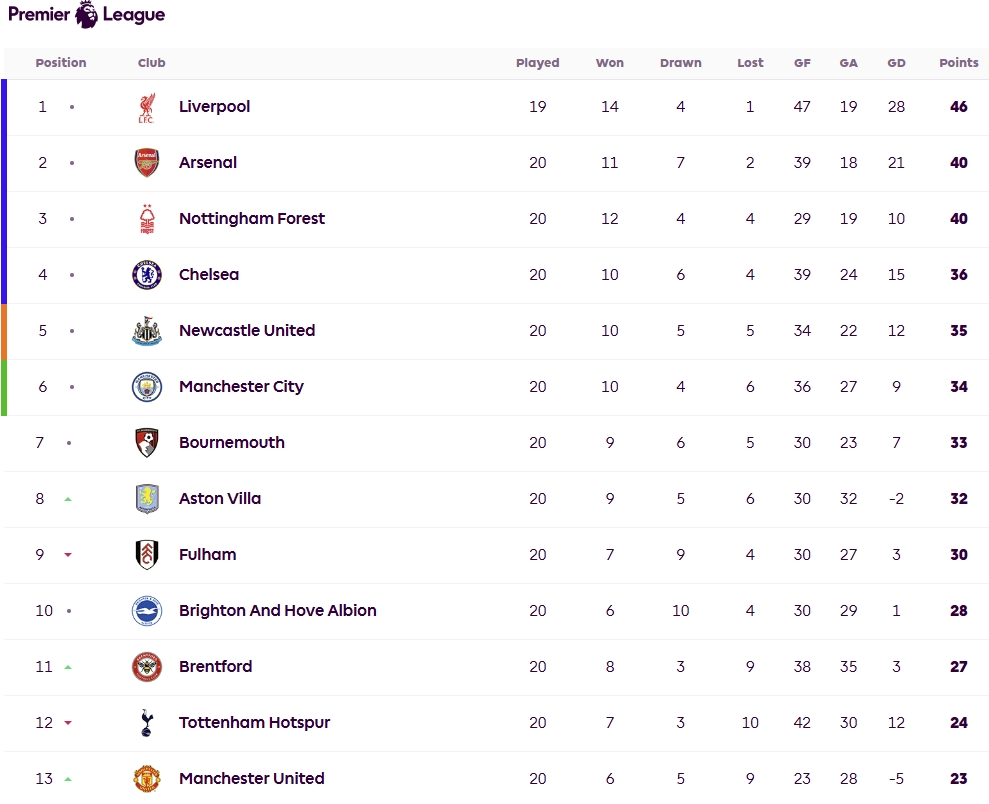The height and width of the screenshot is (804, 989).
Task: Click the Chelsea club badge
Action: point(147,275)
